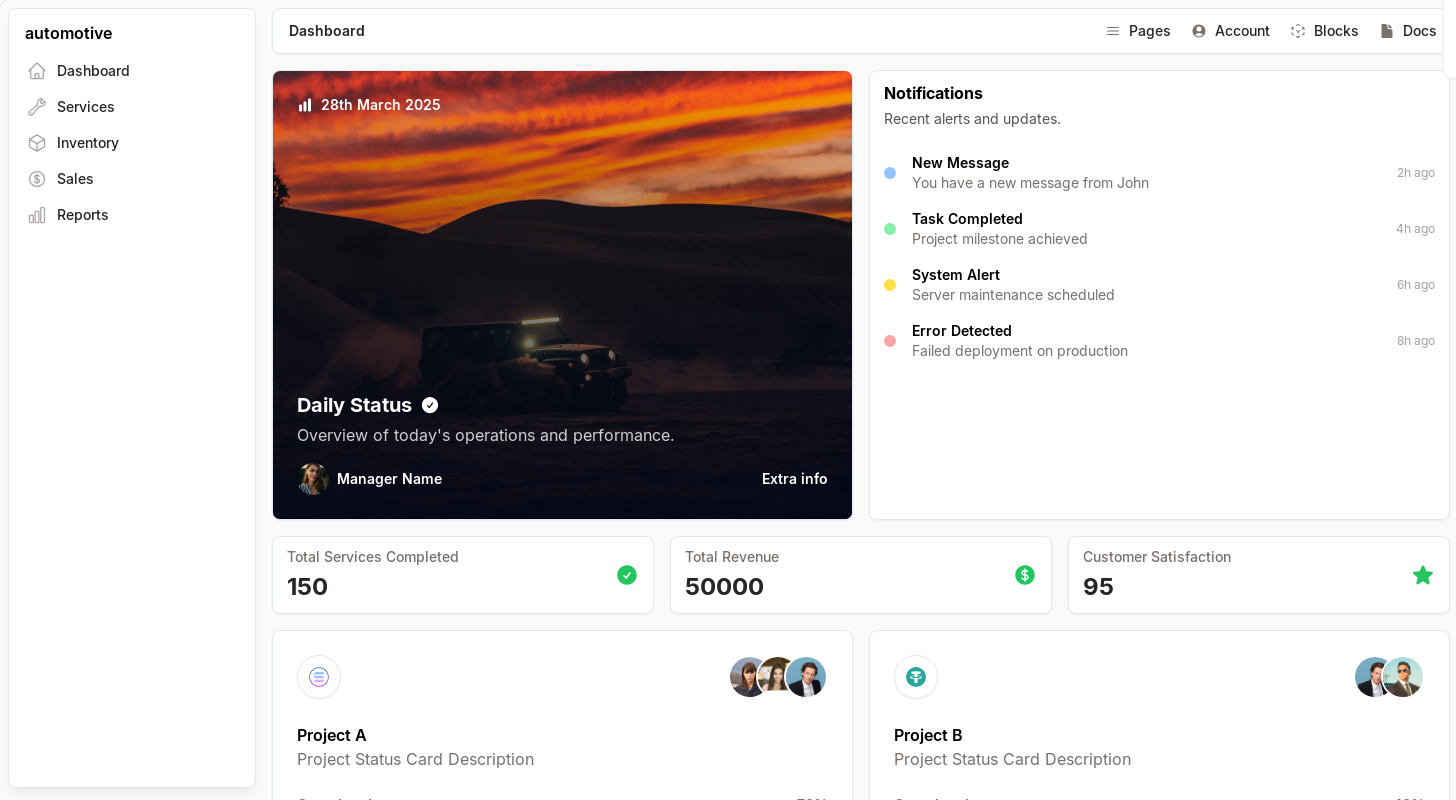Image resolution: width=1456 pixels, height=800 pixels.
Task: Select the Error Detected notification
Action: click(1020, 341)
